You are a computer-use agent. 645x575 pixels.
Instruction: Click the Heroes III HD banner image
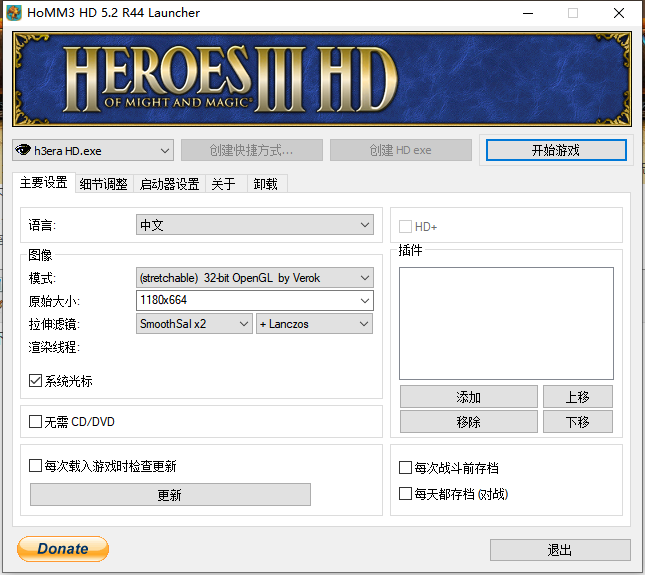[x=322, y=79]
